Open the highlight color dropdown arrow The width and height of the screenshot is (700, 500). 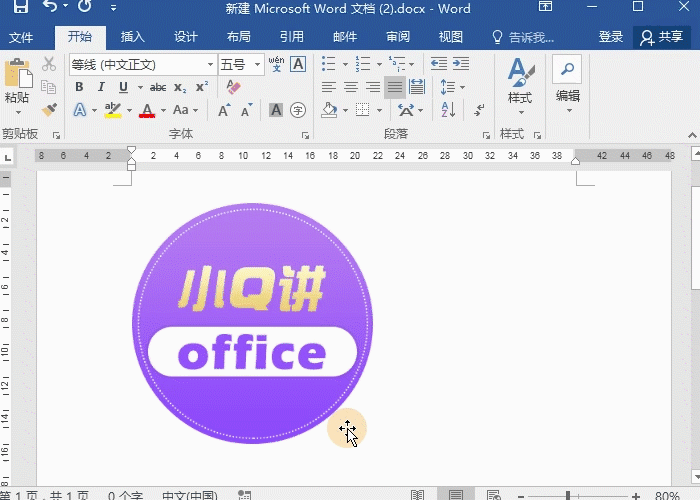pos(129,110)
